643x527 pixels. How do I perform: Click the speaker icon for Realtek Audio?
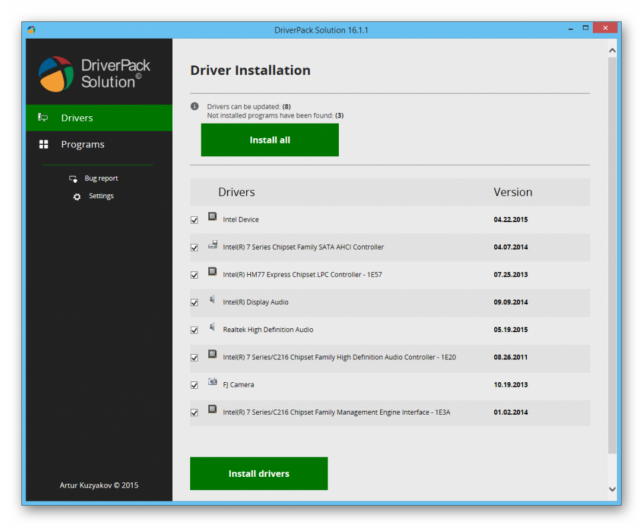(x=212, y=327)
